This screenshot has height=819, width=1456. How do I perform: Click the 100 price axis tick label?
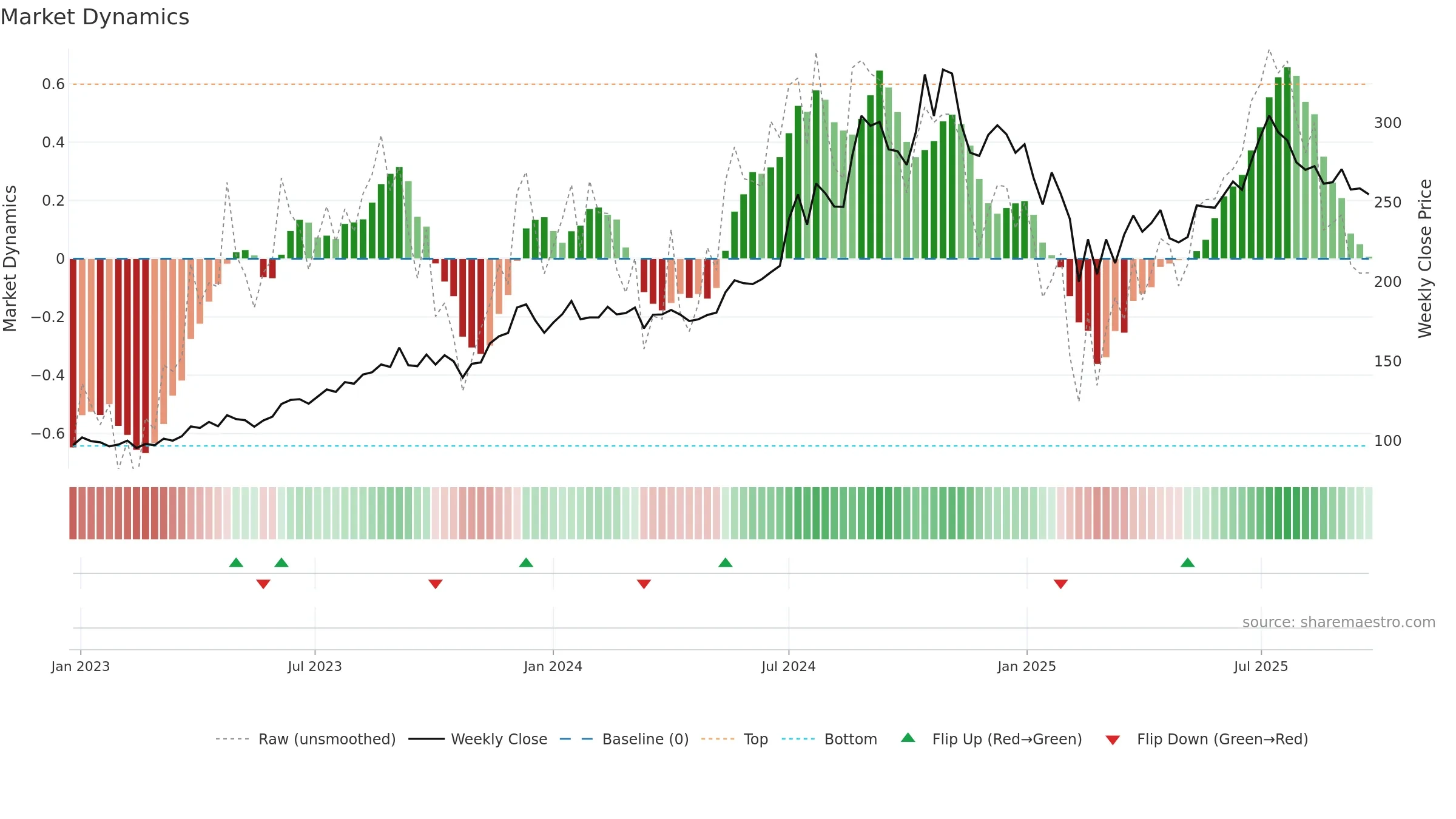click(1388, 441)
